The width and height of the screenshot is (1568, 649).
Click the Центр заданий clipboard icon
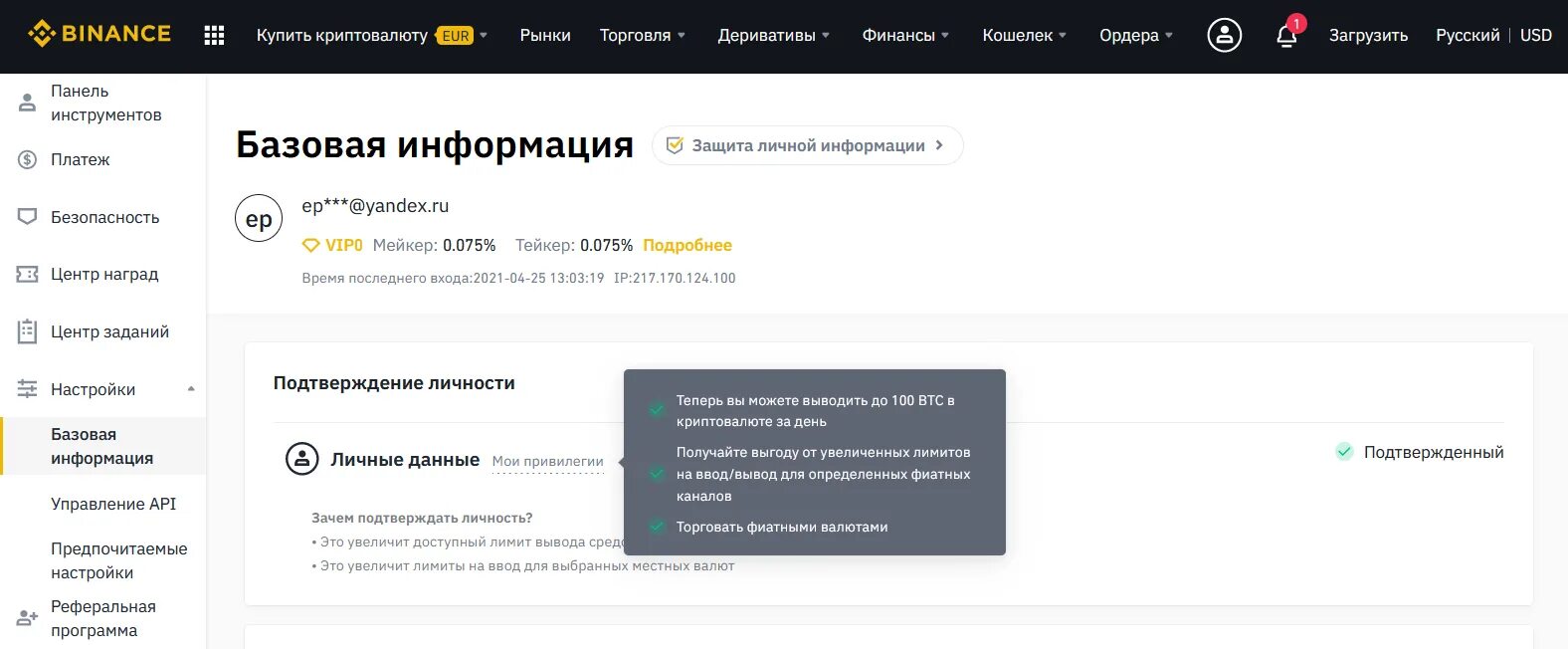[x=28, y=331]
